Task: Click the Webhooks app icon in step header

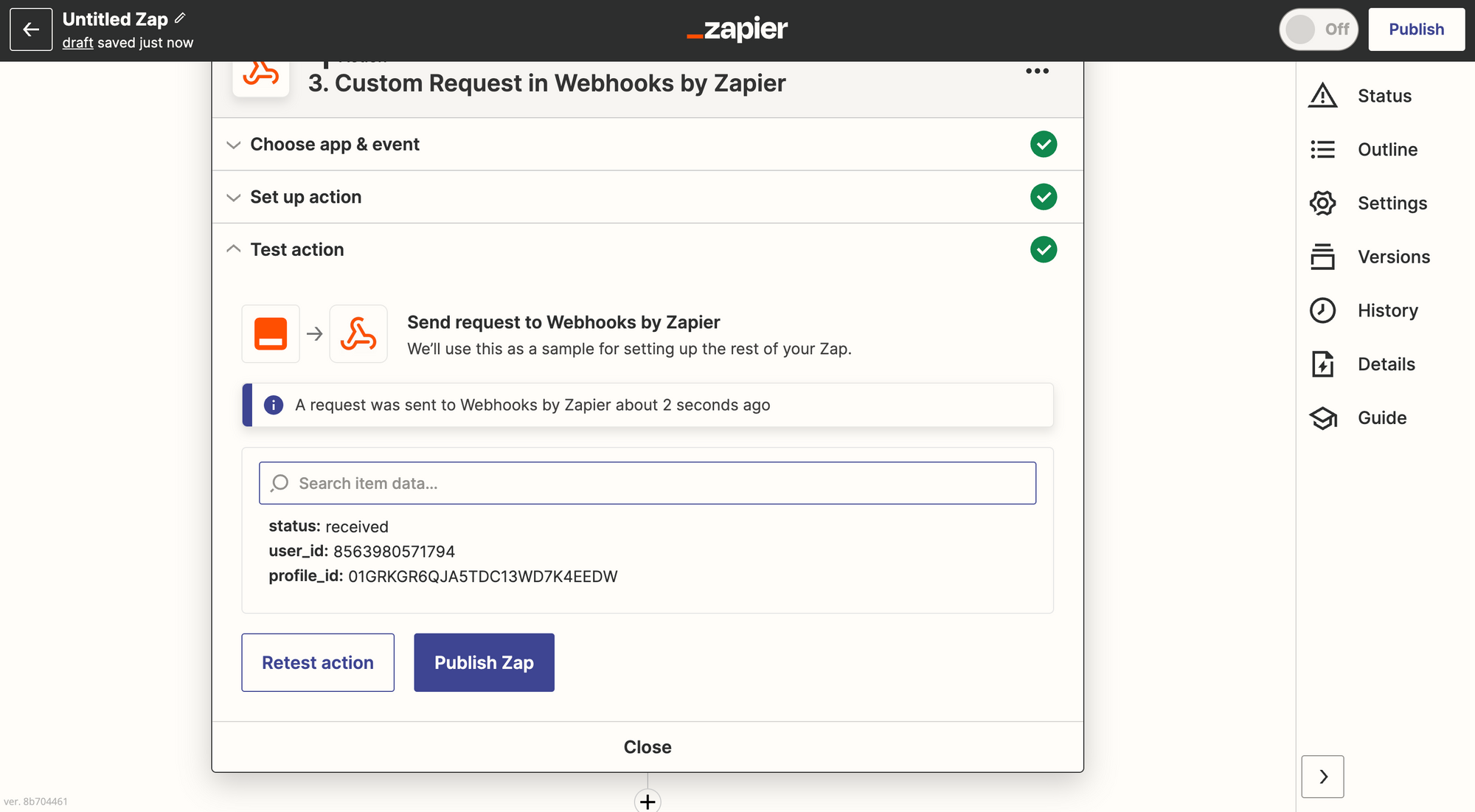Action: click(x=261, y=75)
